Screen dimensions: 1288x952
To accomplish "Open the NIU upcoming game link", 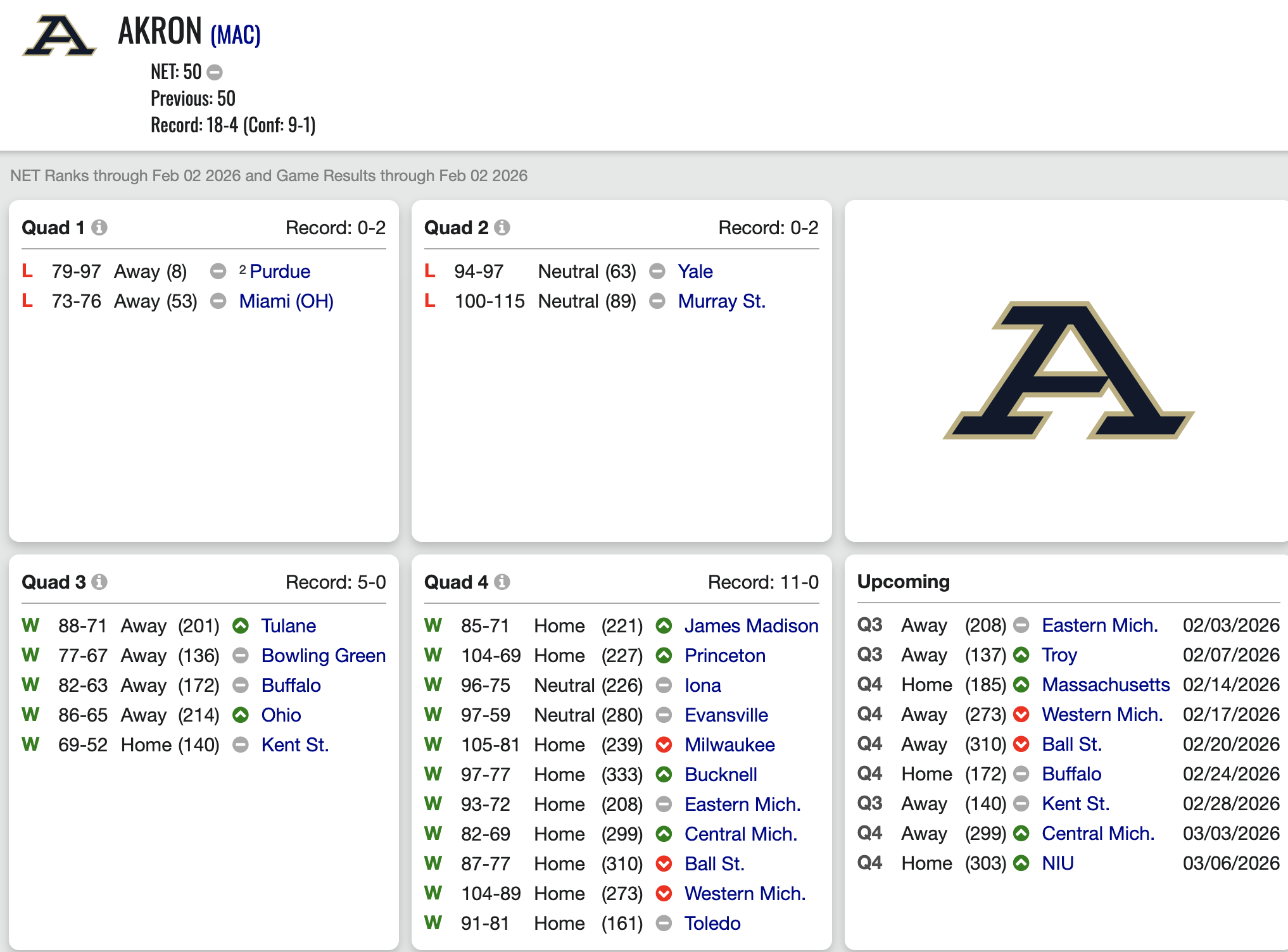I will pyautogui.click(x=1058, y=863).
